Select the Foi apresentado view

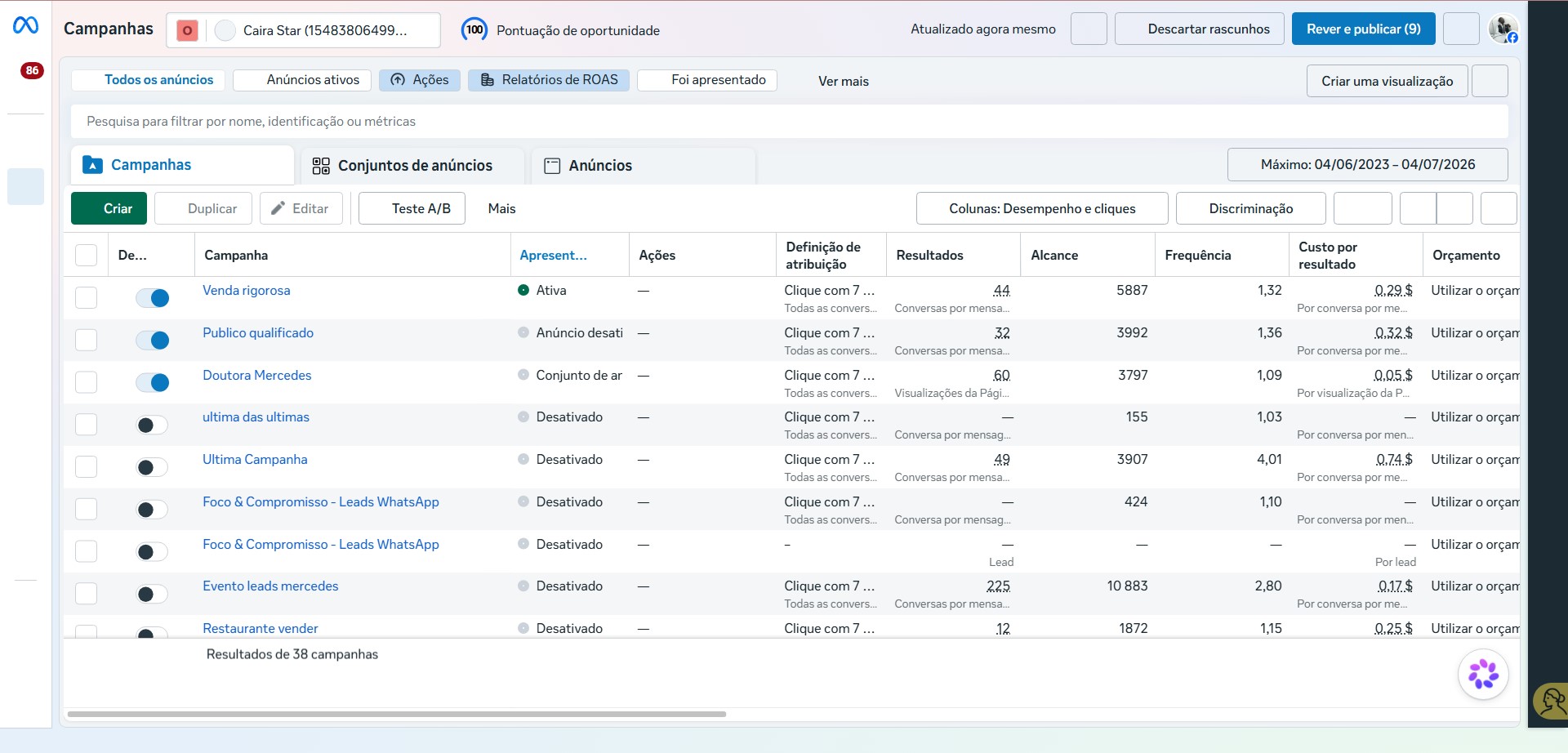(x=707, y=80)
